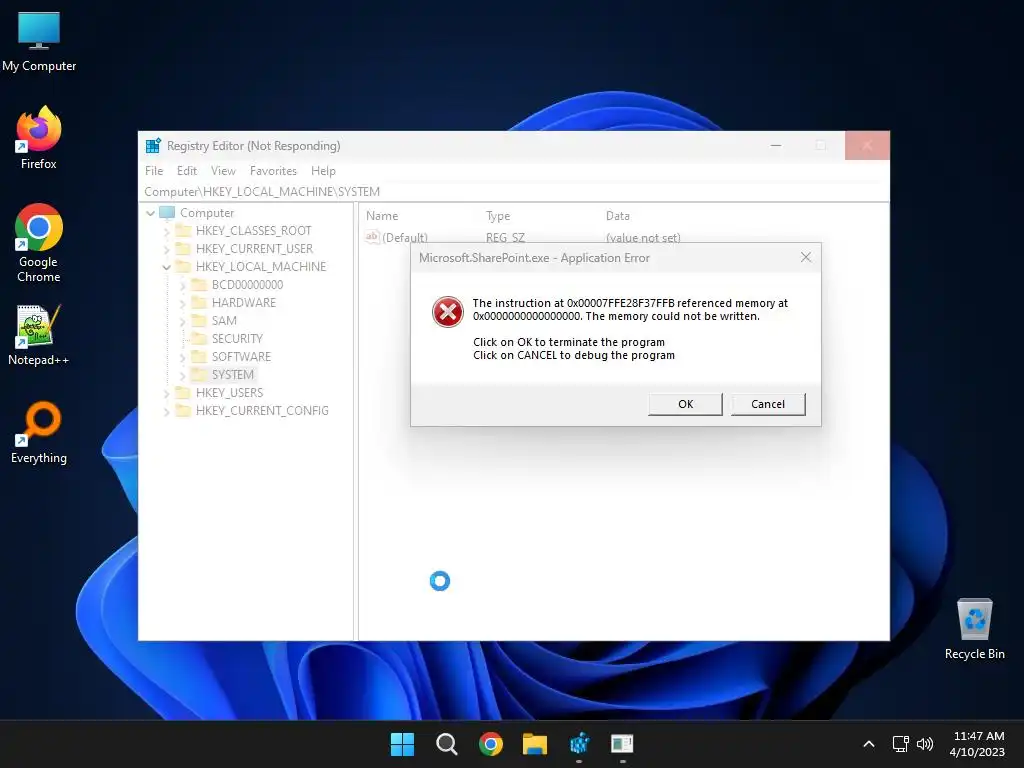The height and width of the screenshot is (768, 1024).
Task: Open the View menu in Registry Editor
Action: [x=223, y=170]
